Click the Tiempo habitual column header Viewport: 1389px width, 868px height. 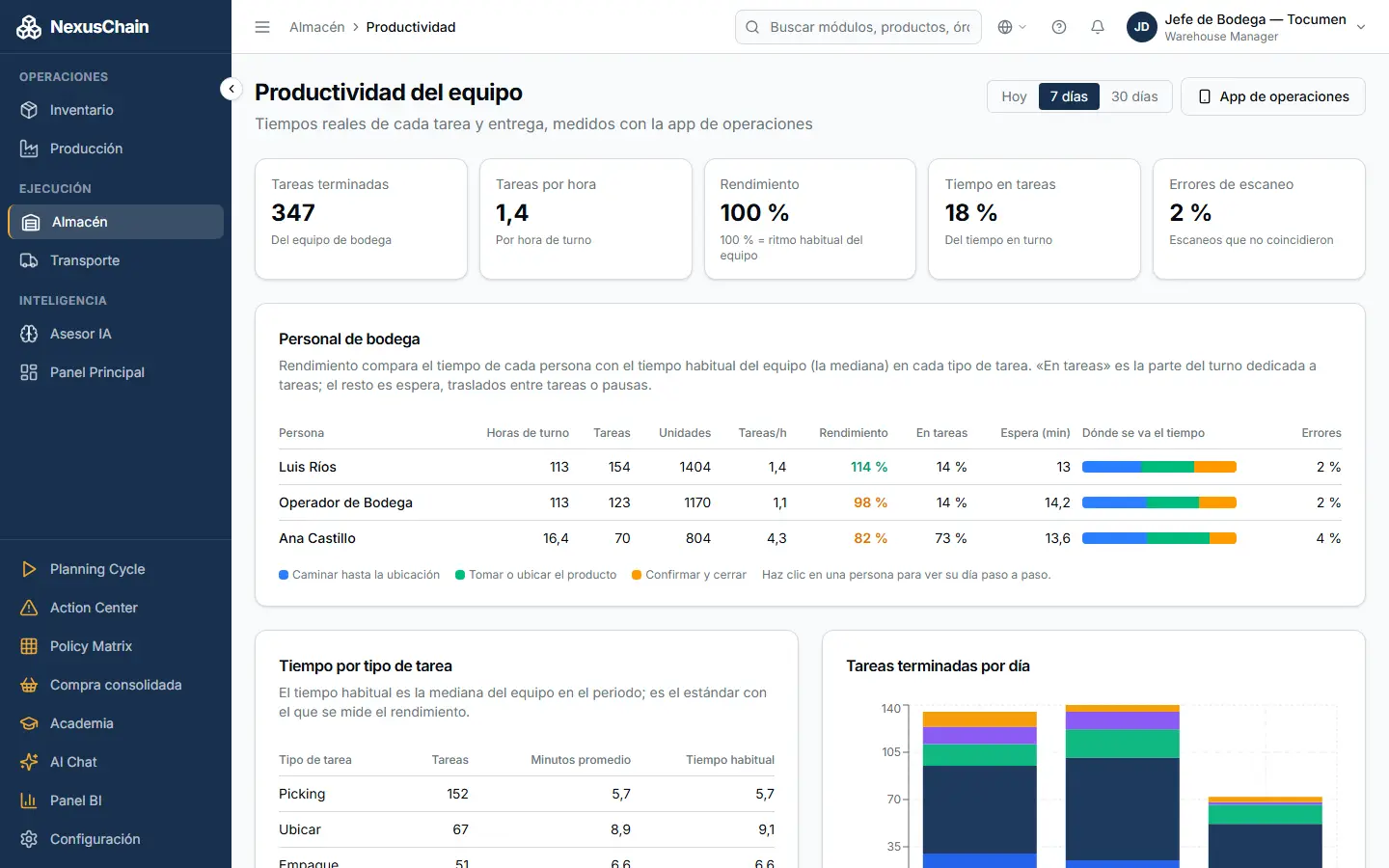point(730,760)
